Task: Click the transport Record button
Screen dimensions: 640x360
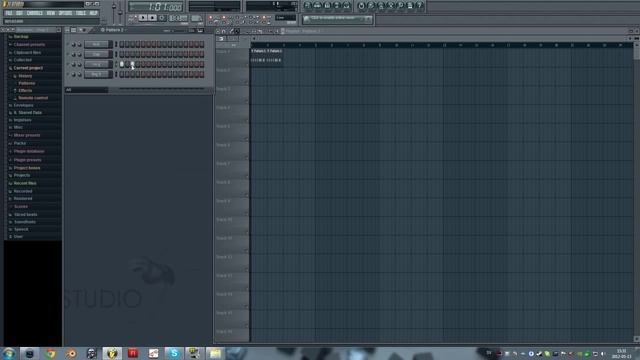Action: coord(162,18)
